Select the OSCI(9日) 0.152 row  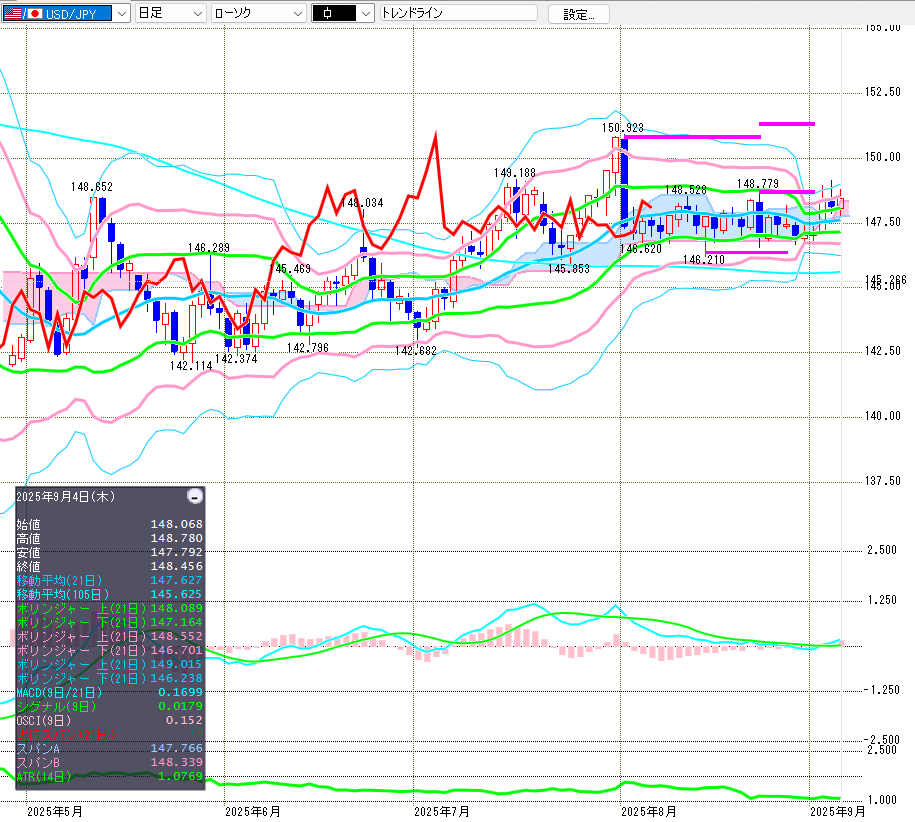click(x=110, y=720)
